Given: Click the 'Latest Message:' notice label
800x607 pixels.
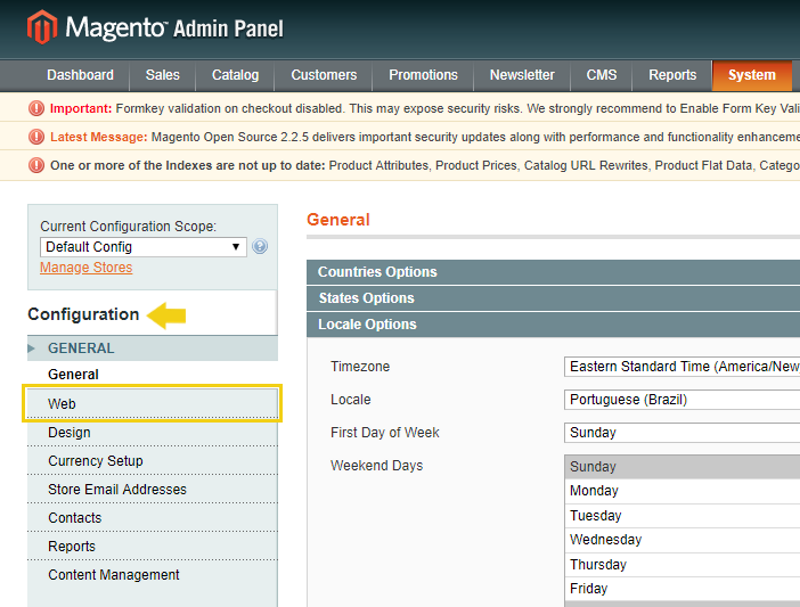Looking at the screenshot, I should click(x=98, y=137).
